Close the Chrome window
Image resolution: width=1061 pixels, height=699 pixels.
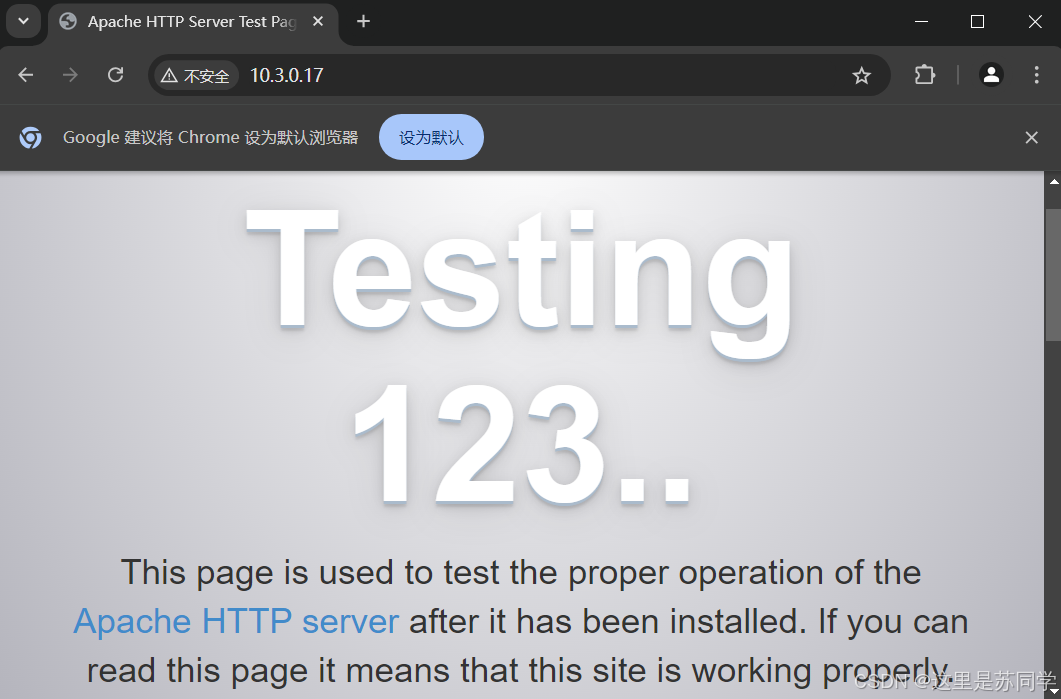(x=1035, y=22)
